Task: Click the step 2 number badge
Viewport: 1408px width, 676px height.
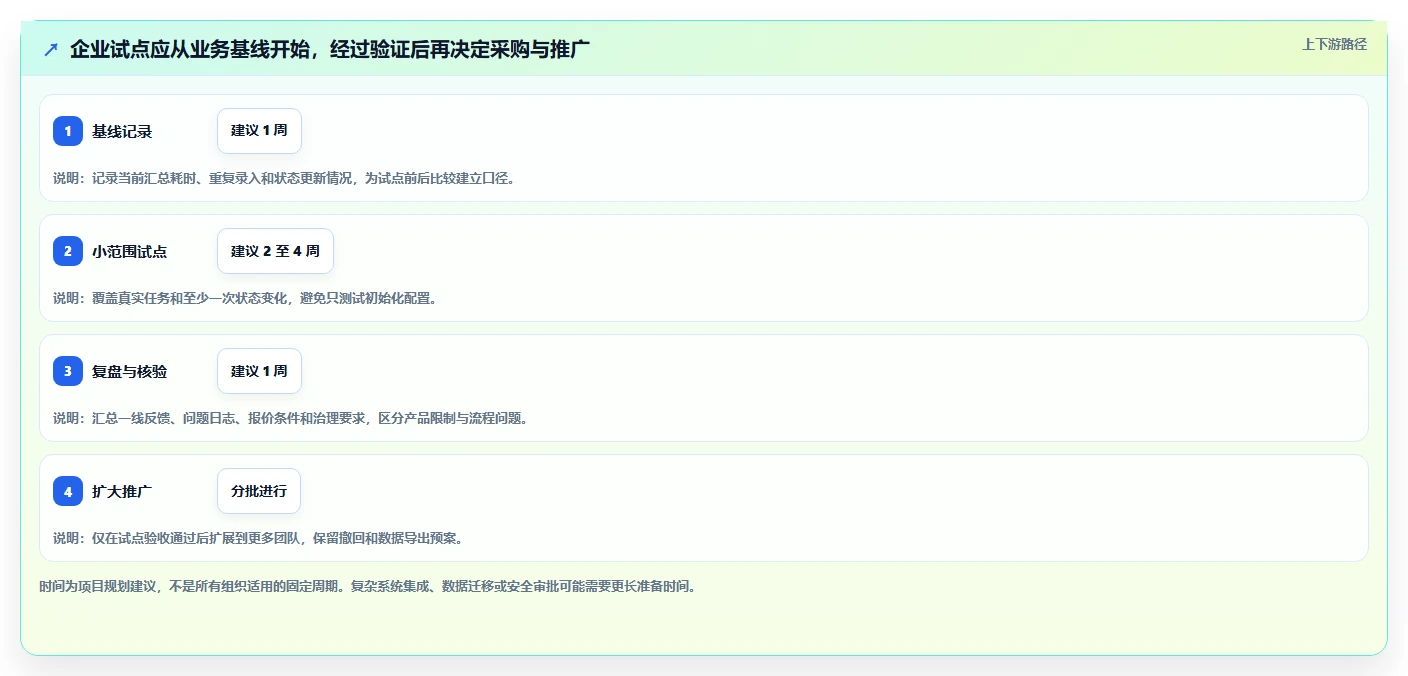Action: coord(68,251)
